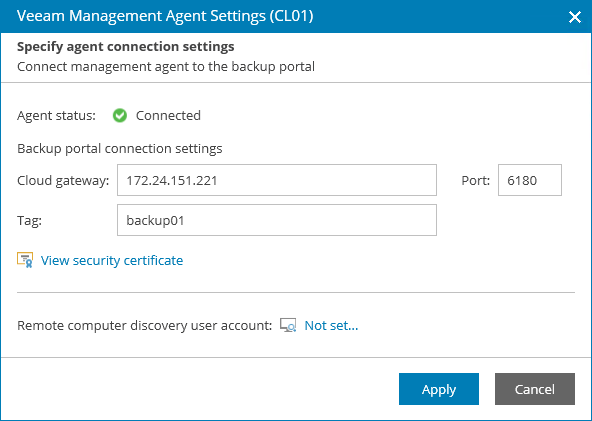This screenshot has height=421, width=592.
Task: Focus the Tag input field
Action: 277,220
